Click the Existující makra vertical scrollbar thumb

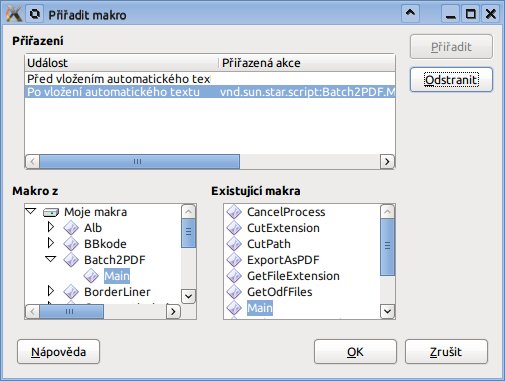pos(387,247)
